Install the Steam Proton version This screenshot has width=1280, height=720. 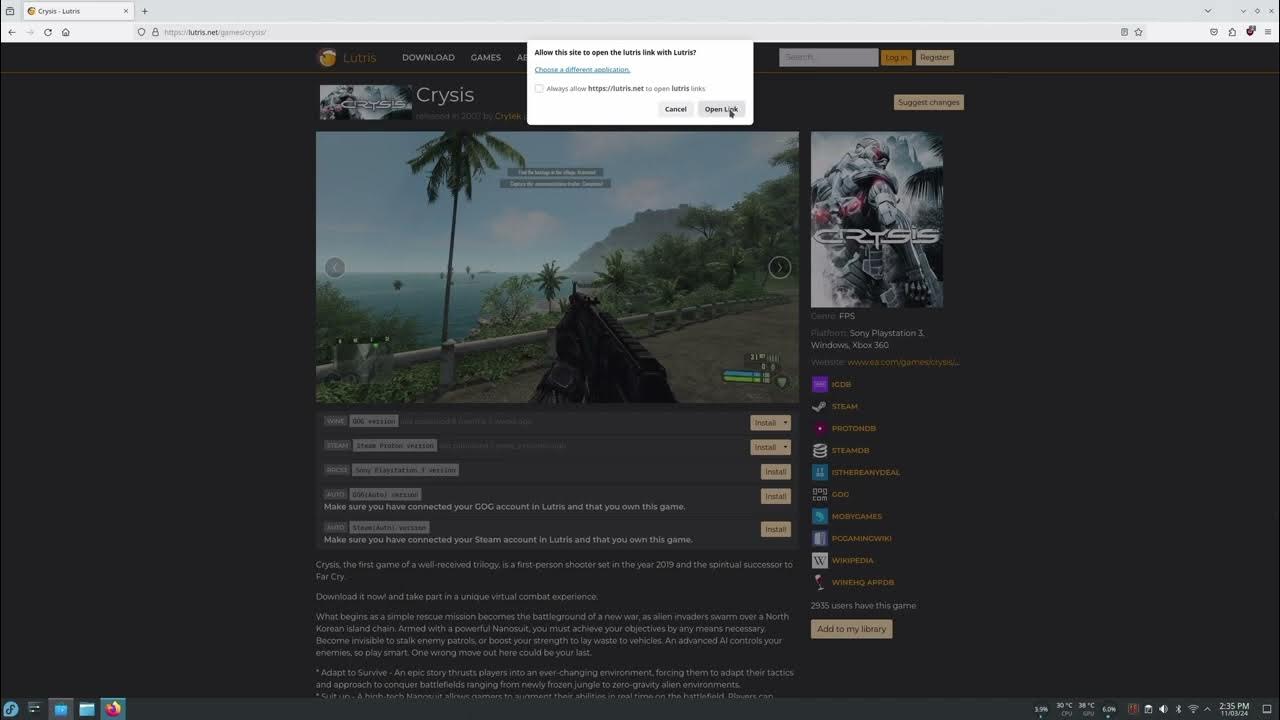coord(765,447)
